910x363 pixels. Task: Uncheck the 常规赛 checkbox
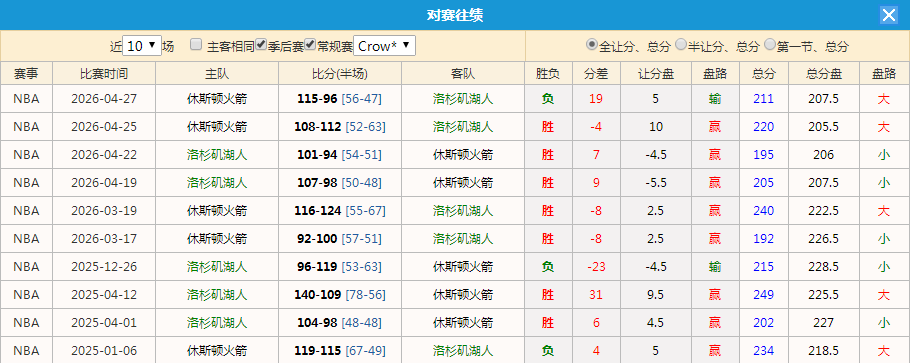(310, 44)
